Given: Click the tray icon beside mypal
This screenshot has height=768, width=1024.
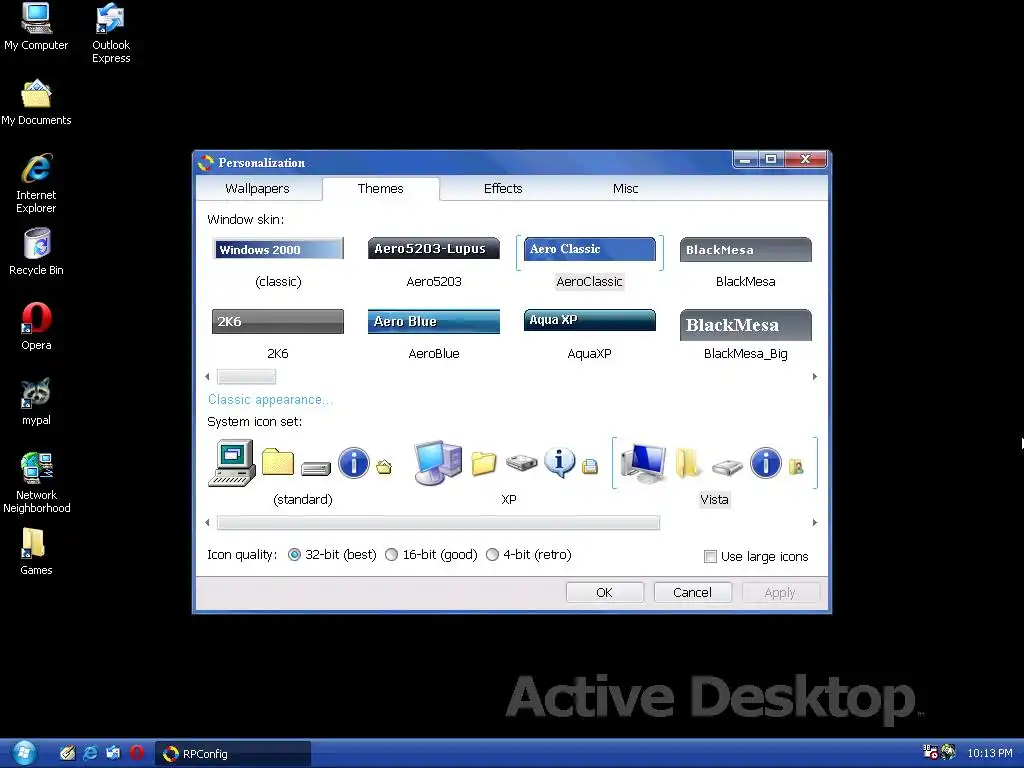Looking at the screenshot, I should 931,752.
